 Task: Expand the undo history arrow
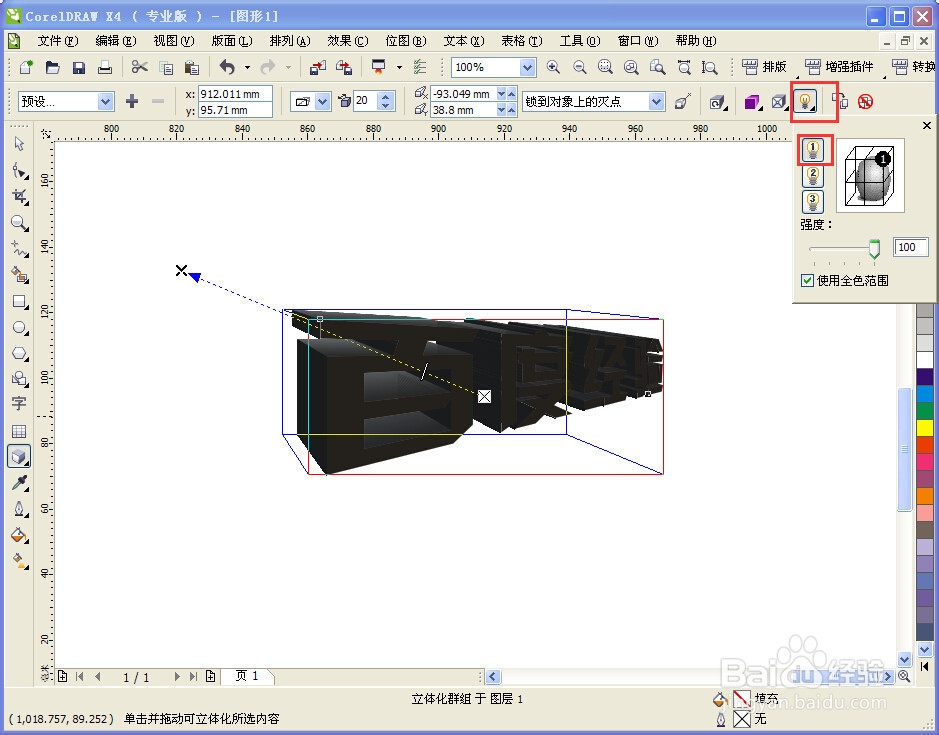(247, 67)
